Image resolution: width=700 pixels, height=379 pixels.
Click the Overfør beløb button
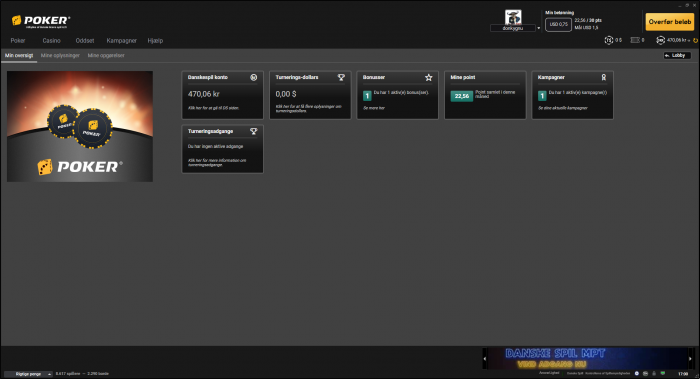click(x=670, y=21)
